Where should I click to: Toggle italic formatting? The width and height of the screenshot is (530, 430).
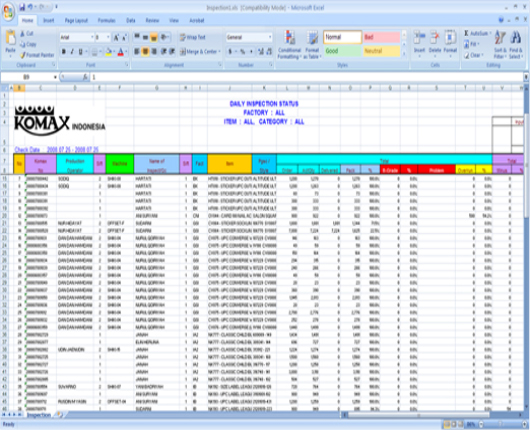[x=72, y=52]
